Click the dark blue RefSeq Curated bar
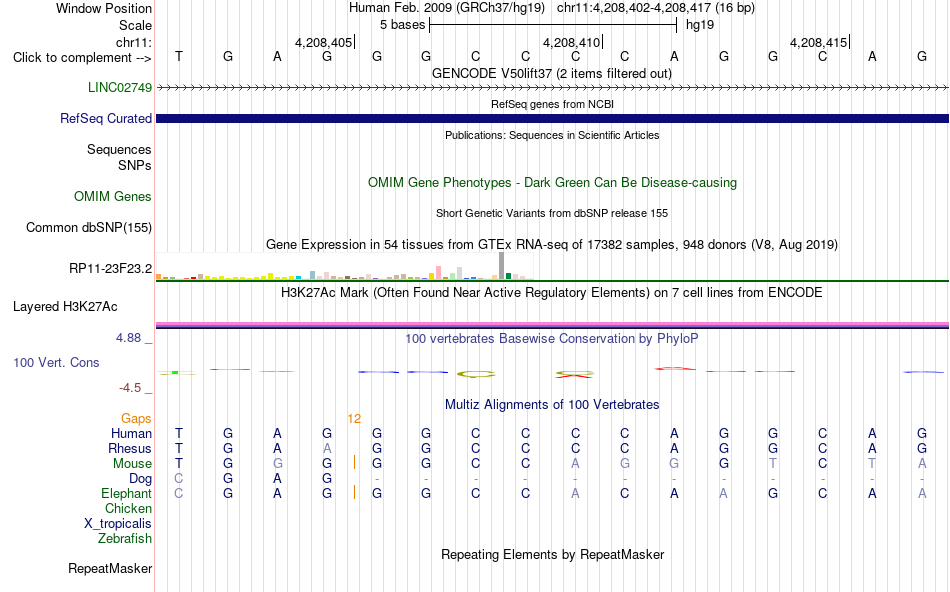This screenshot has height=592, width=950. 552,119
